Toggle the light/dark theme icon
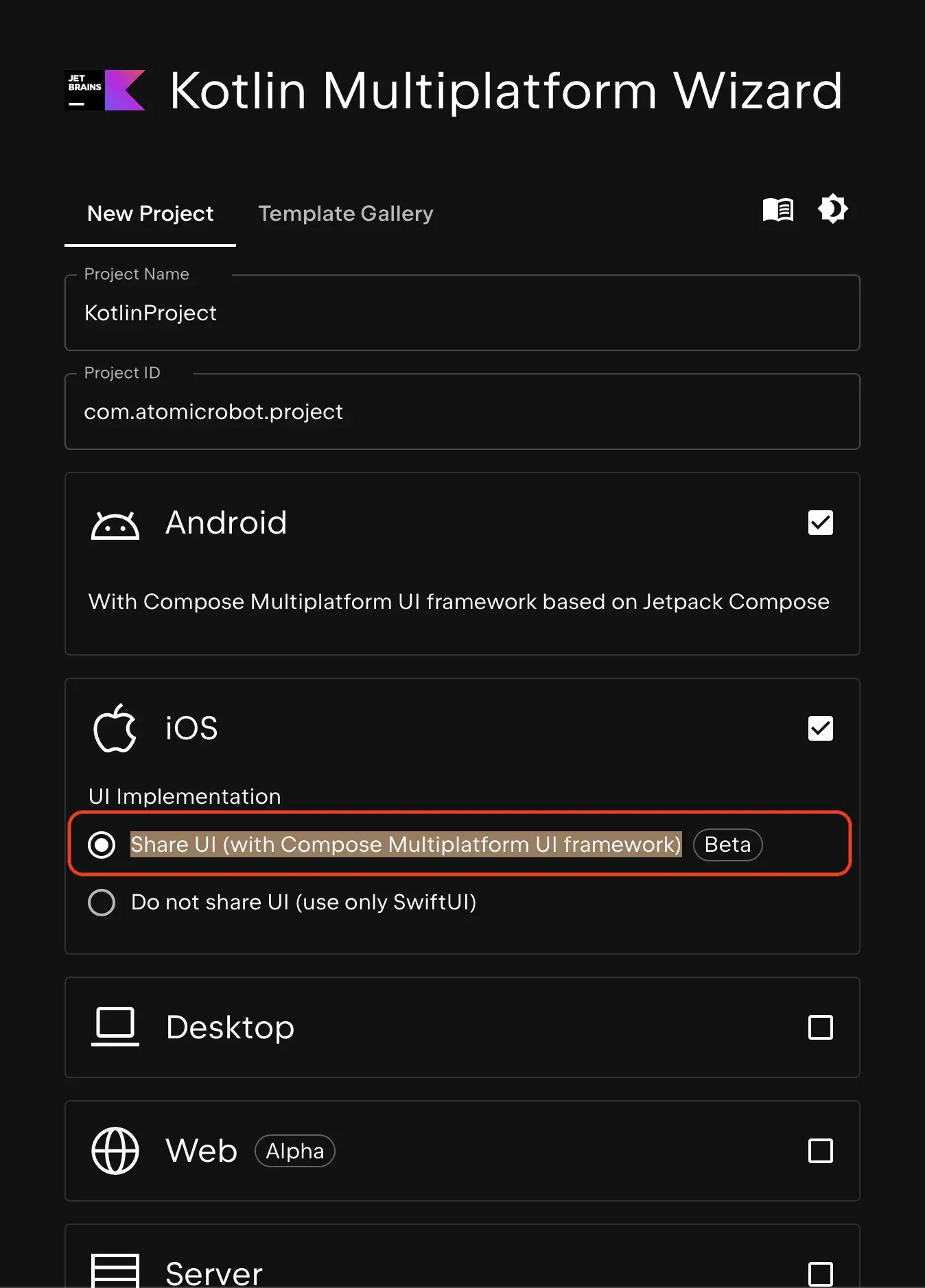925x1288 pixels. pyautogui.click(x=833, y=208)
